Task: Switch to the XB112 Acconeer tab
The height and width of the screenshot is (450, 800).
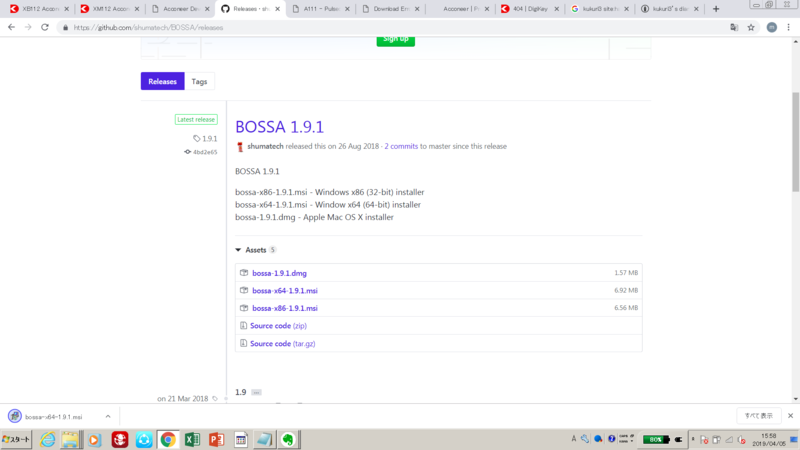Action: point(39,9)
